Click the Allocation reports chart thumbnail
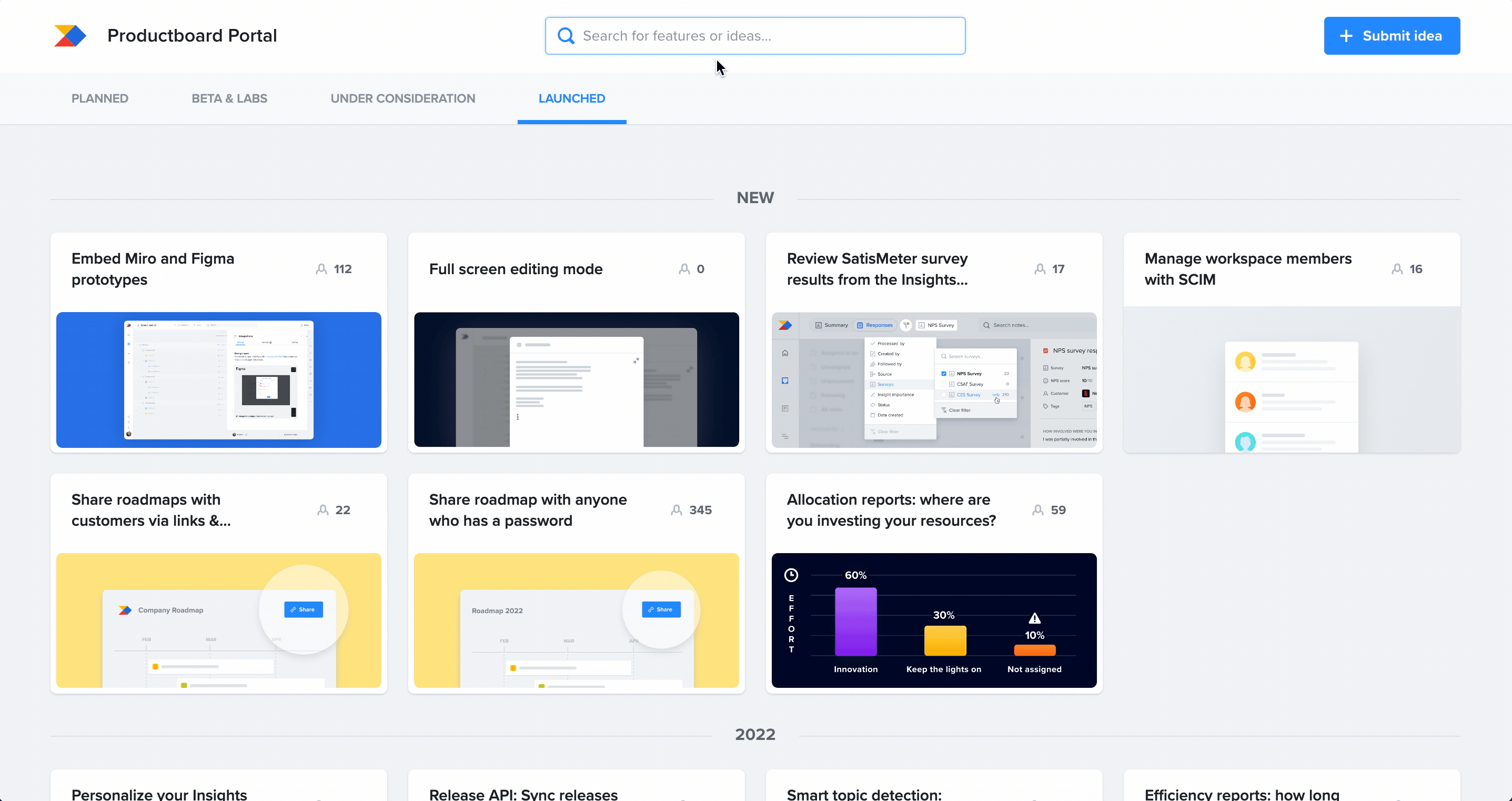1512x801 pixels. click(934, 620)
